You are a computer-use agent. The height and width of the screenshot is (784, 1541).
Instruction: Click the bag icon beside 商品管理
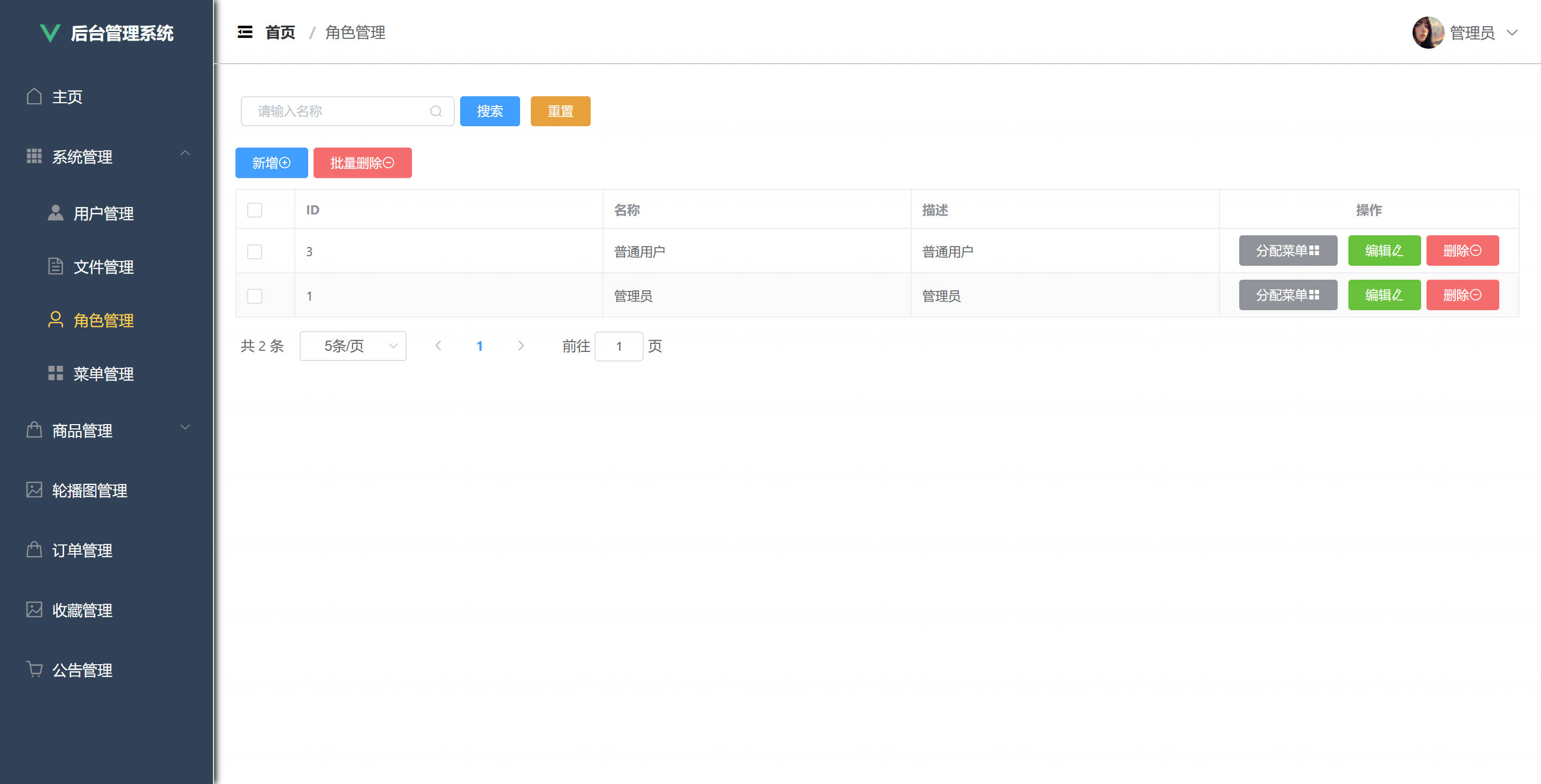(34, 430)
